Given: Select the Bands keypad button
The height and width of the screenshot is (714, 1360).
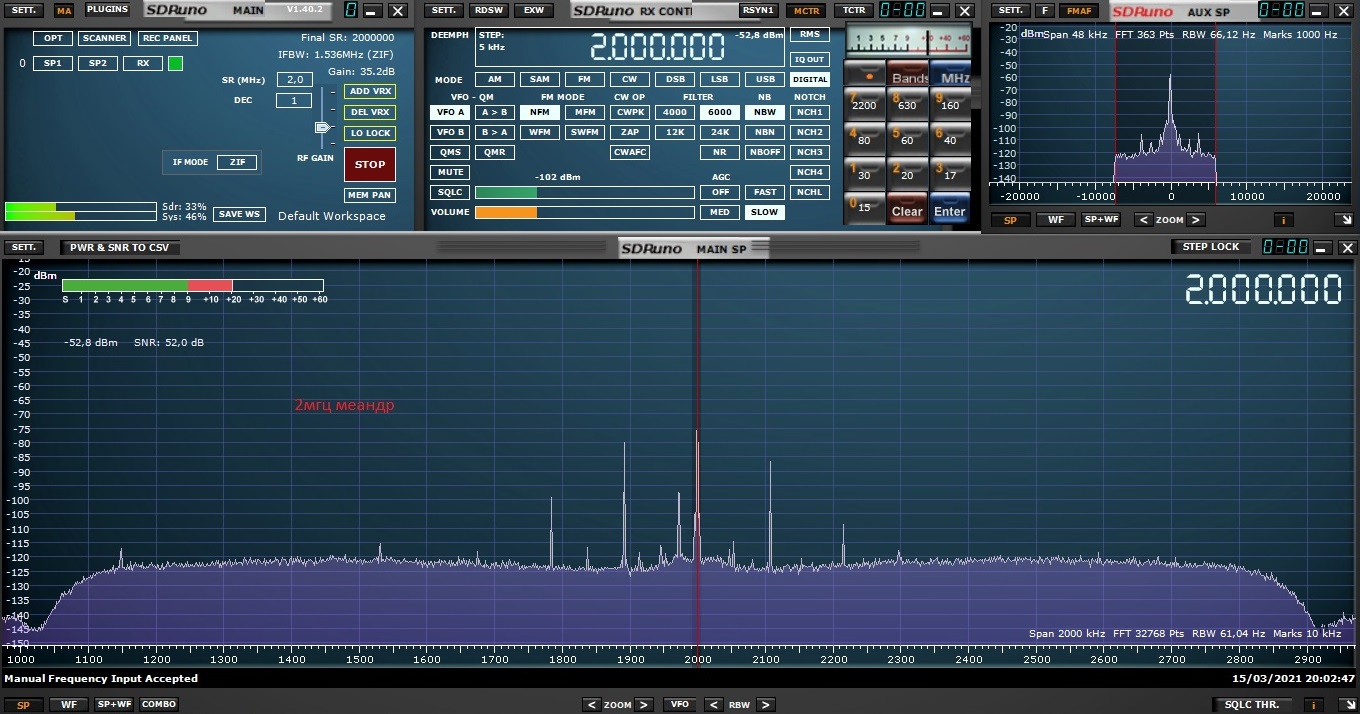Looking at the screenshot, I should 908,74.
